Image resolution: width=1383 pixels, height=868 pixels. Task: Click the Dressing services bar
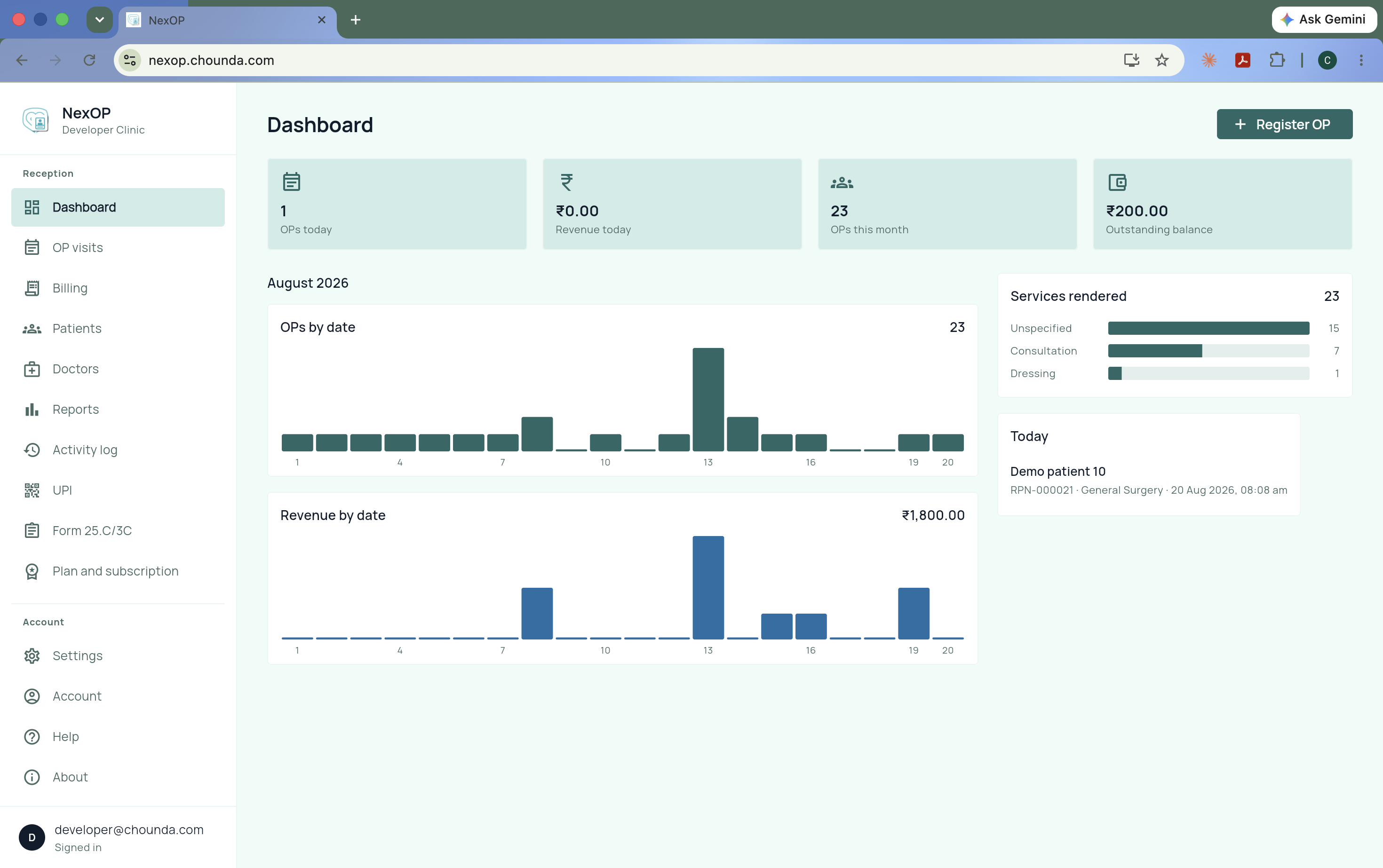pos(1208,373)
